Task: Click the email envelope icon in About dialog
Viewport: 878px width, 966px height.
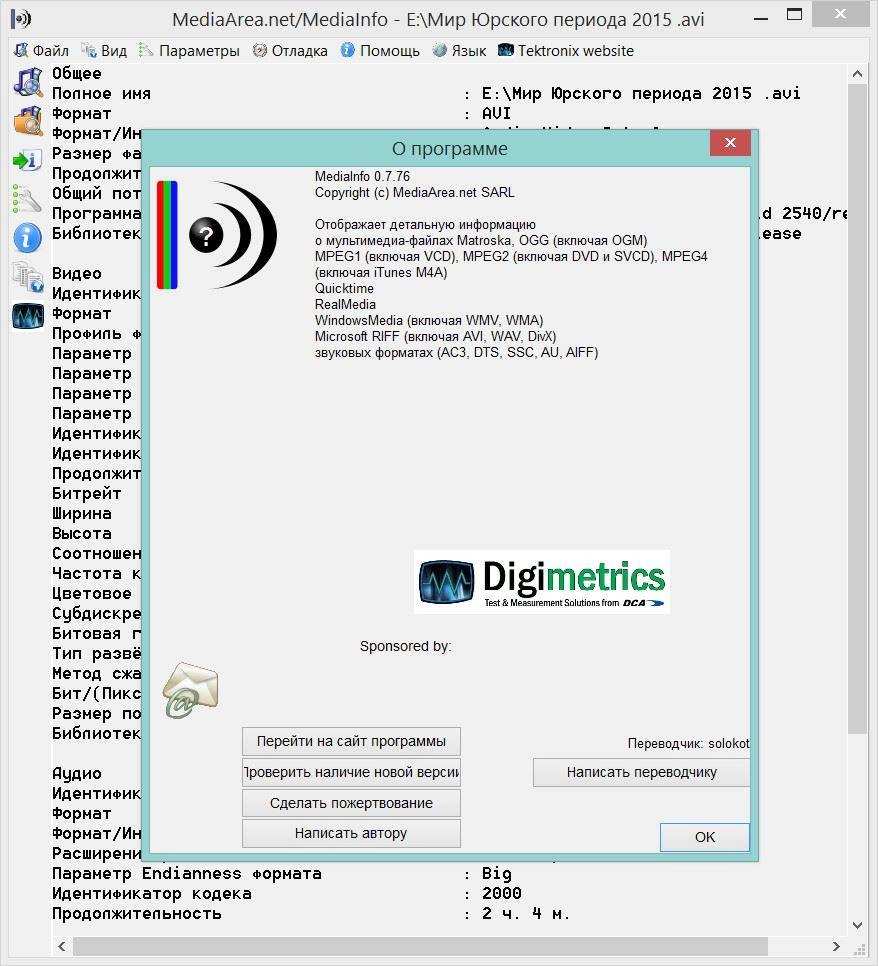Action: tap(190, 690)
